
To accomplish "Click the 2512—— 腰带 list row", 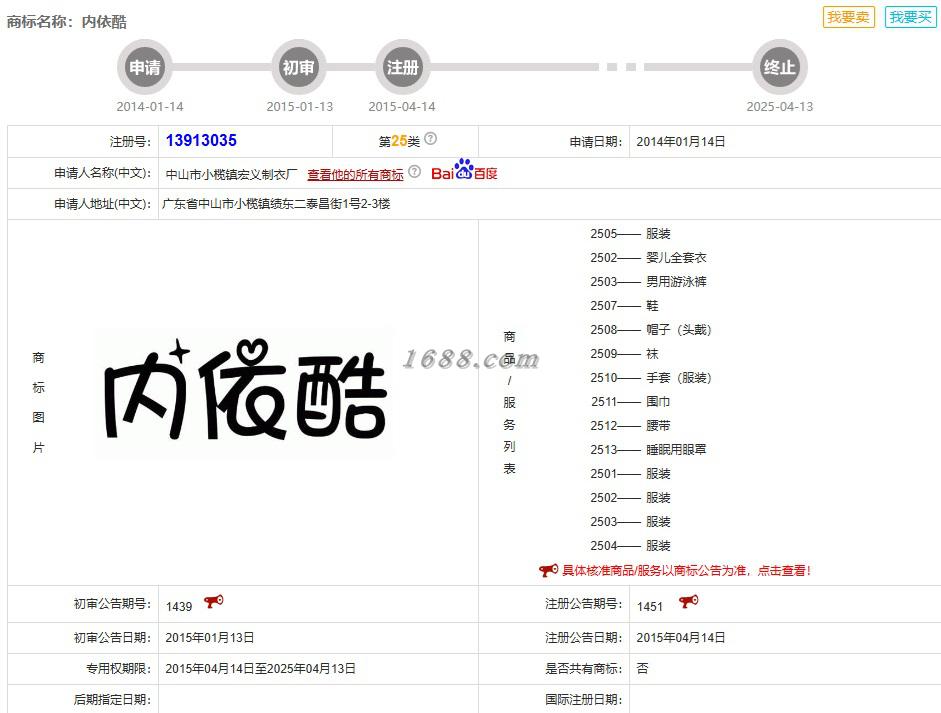I will coord(630,426).
